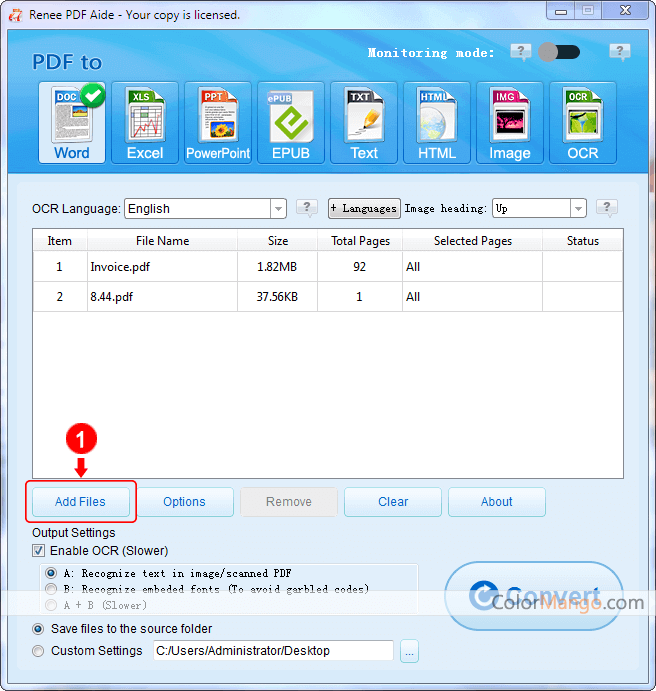Pick the PowerPoint conversion icon

(x=218, y=123)
